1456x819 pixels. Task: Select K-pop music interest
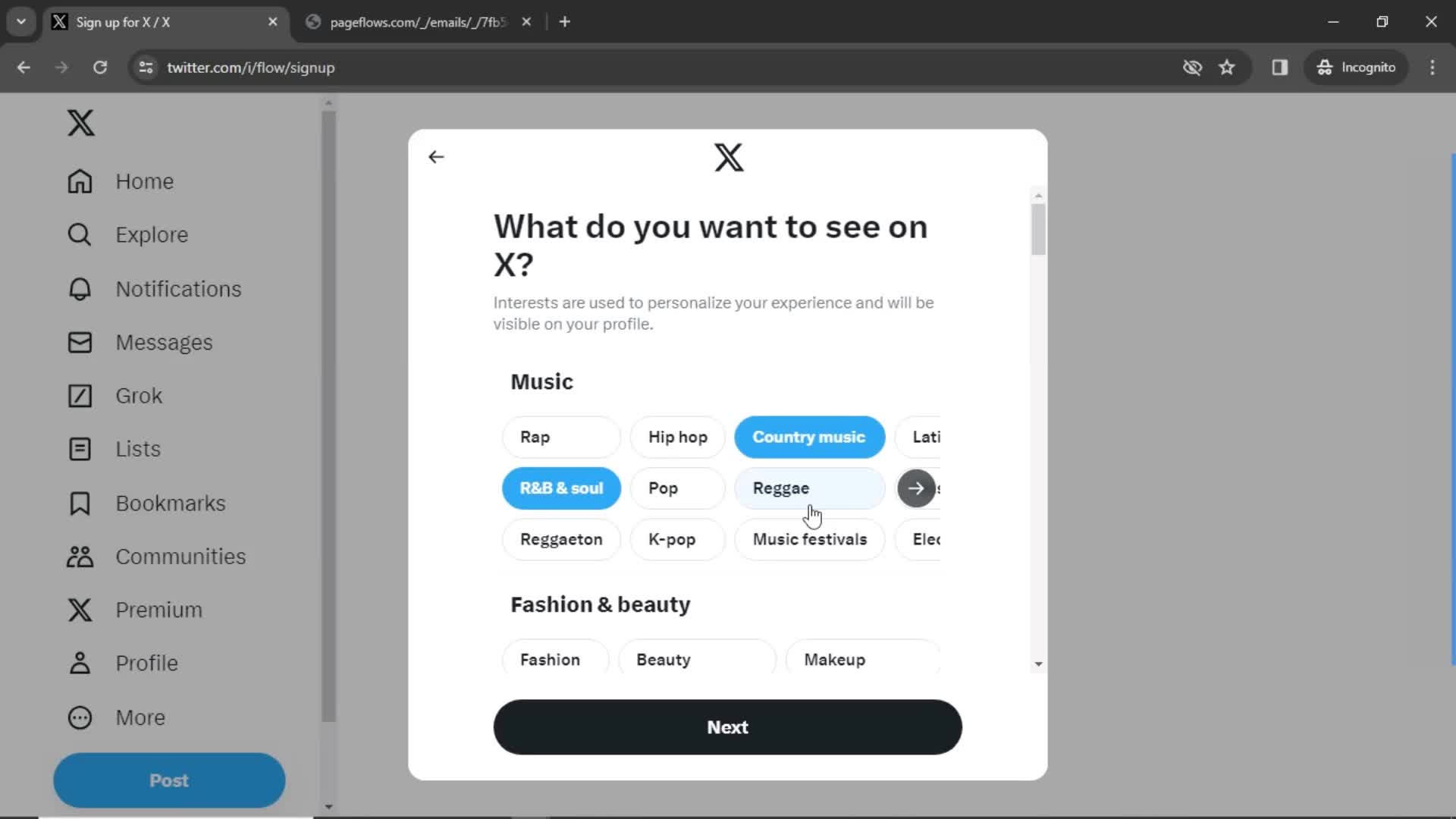(672, 539)
